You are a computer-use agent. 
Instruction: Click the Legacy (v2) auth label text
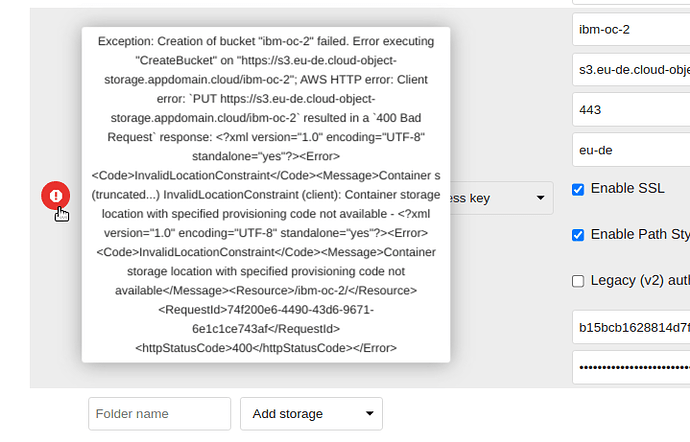pyautogui.click(x=640, y=280)
